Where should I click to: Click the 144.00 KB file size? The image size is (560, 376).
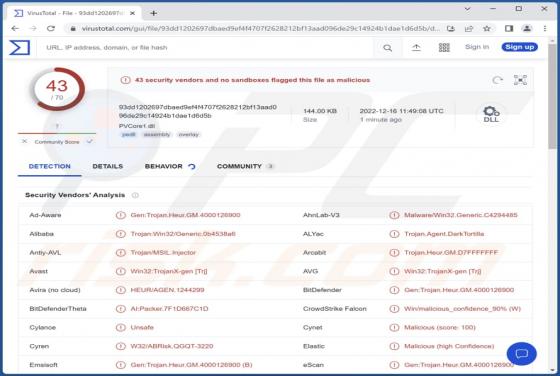coord(320,111)
